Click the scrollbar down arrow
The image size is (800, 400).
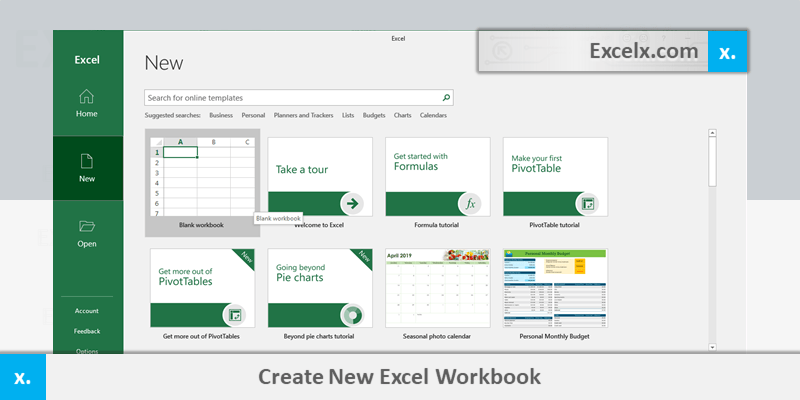click(713, 347)
